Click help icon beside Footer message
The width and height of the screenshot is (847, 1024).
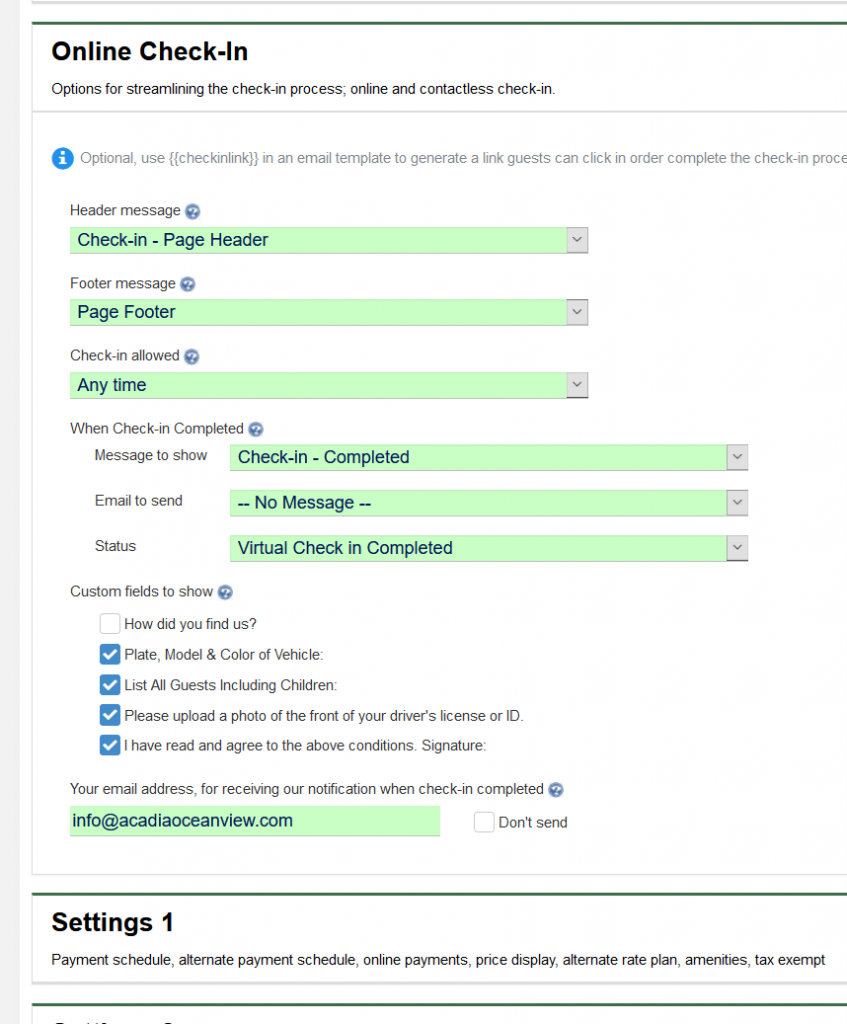pyautogui.click(x=187, y=284)
